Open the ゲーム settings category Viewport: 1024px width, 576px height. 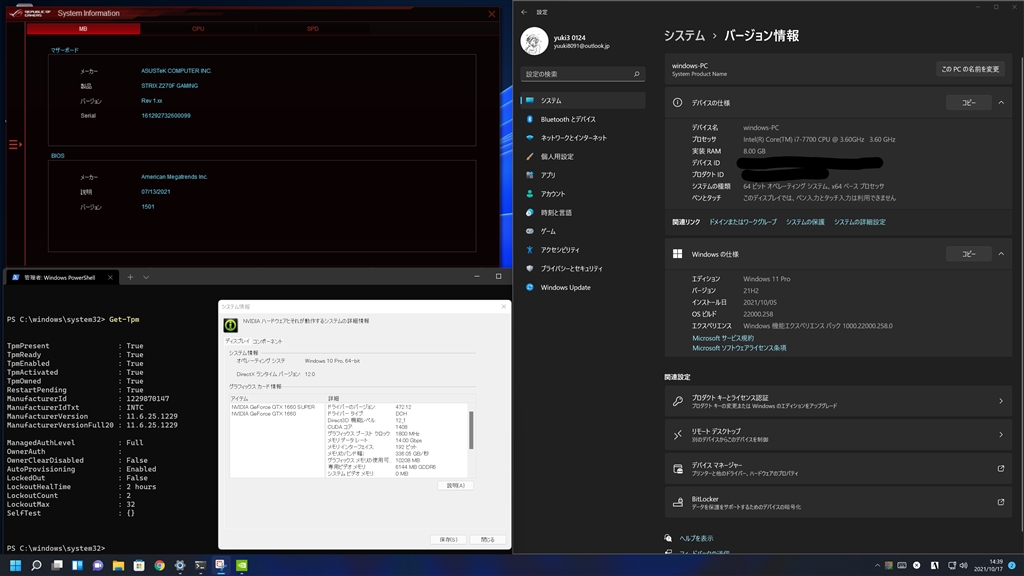click(548, 231)
